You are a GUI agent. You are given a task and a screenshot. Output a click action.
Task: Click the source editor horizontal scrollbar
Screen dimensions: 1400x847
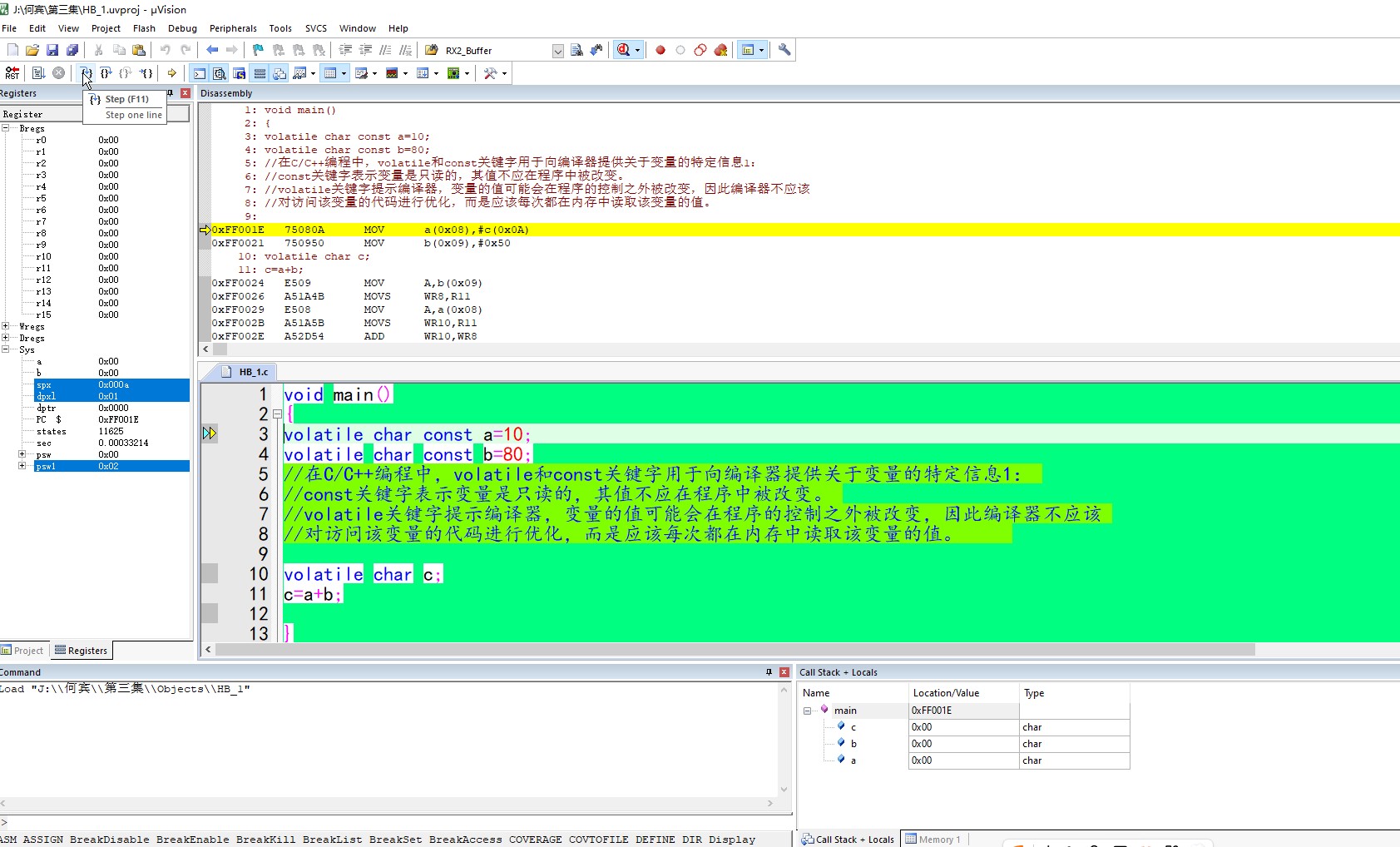tap(732, 649)
